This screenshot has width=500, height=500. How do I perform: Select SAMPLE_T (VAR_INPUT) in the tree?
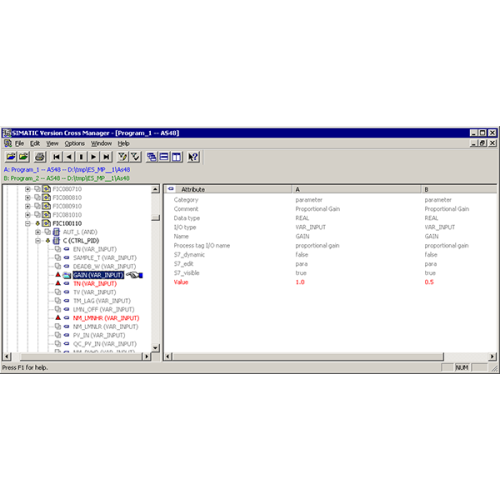(x=105, y=258)
